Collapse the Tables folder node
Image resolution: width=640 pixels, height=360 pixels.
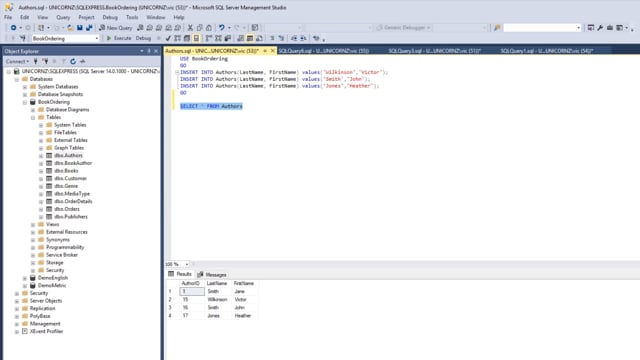click(x=33, y=118)
